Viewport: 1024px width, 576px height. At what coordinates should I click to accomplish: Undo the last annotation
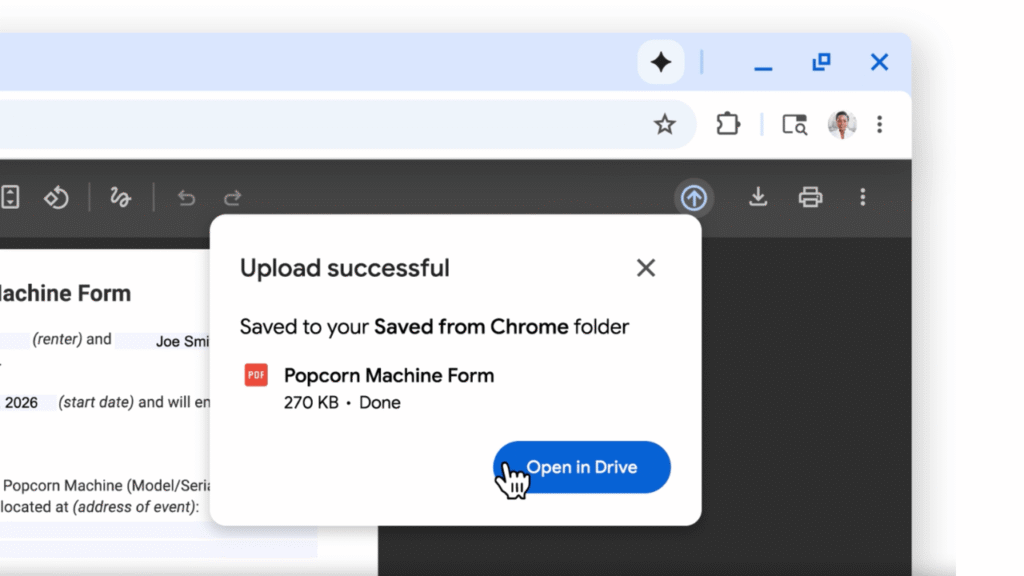coord(186,197)
